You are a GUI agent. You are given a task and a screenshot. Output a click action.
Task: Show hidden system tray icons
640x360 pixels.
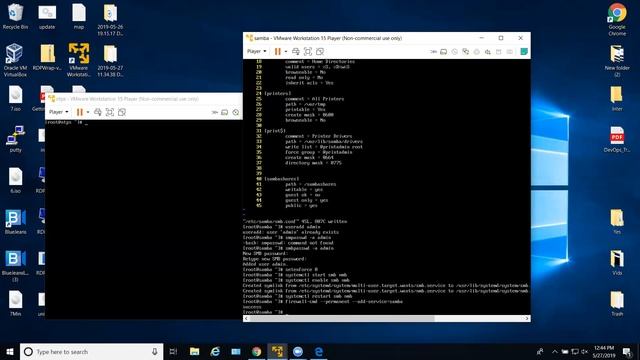pos(554,351)
